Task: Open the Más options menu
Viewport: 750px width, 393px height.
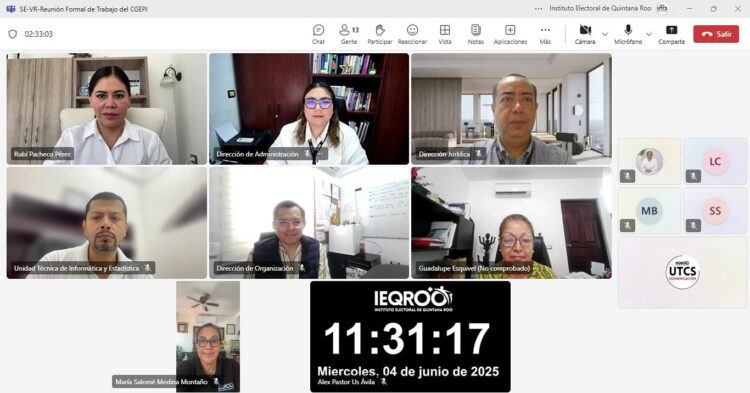Action: click(x=545, y=34)
